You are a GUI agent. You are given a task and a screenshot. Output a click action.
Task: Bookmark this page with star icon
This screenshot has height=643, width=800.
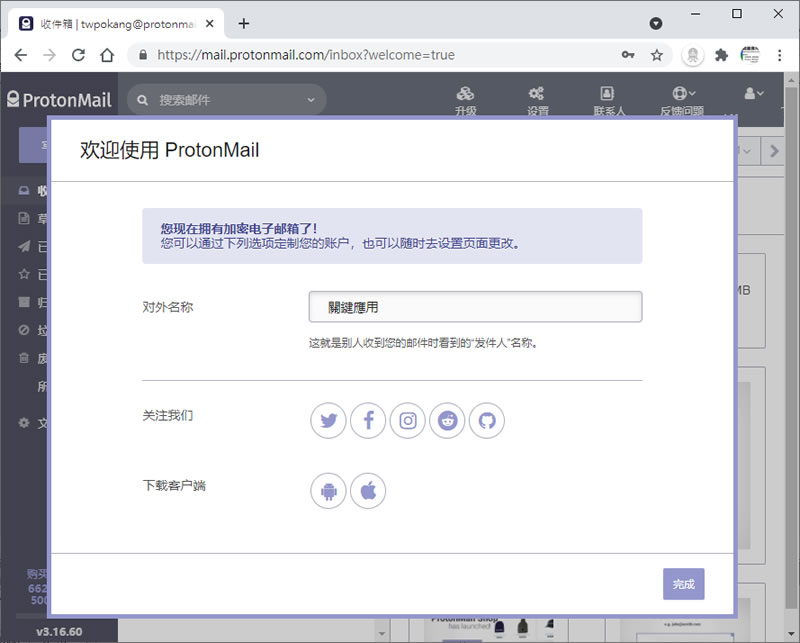657,55
